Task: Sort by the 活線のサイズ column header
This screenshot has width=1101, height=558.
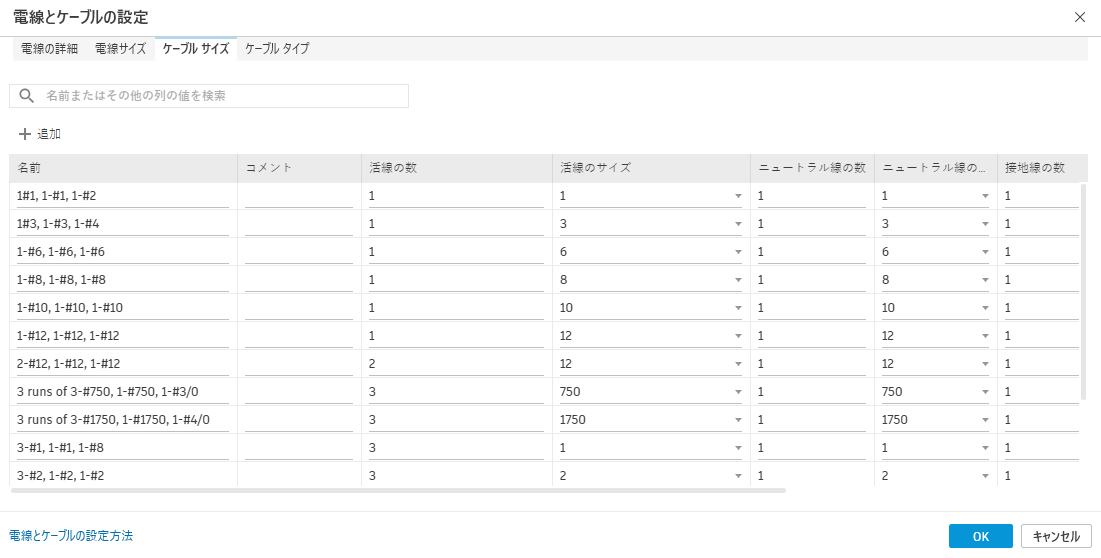Action: 650,168
